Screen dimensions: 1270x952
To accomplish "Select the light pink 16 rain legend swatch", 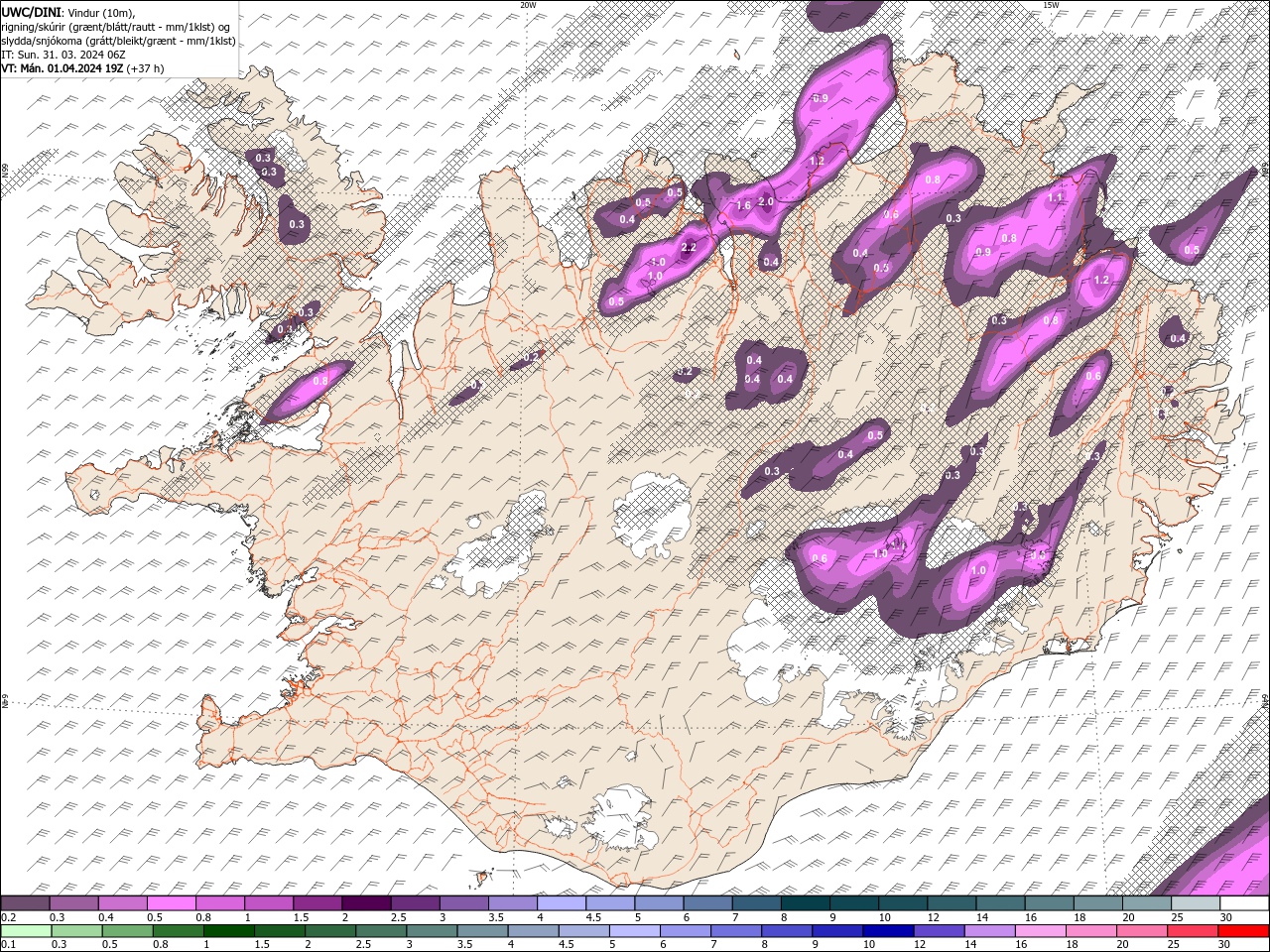I will coord(1040,930).
